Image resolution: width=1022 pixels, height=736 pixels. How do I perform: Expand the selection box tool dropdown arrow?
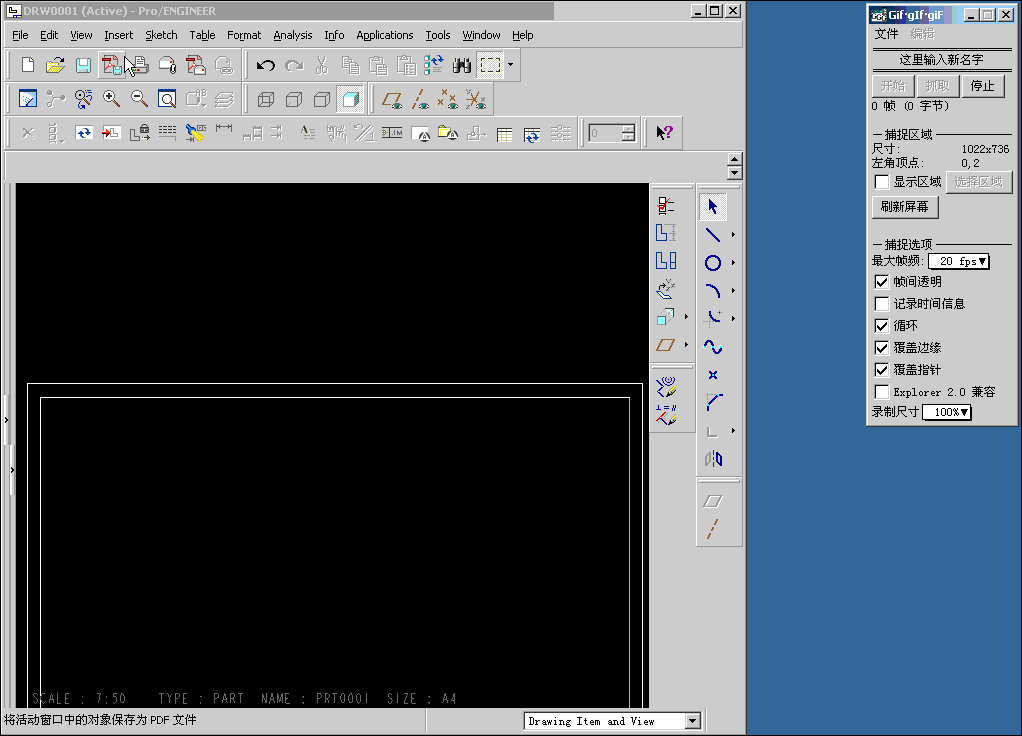[x=510, y=65]
